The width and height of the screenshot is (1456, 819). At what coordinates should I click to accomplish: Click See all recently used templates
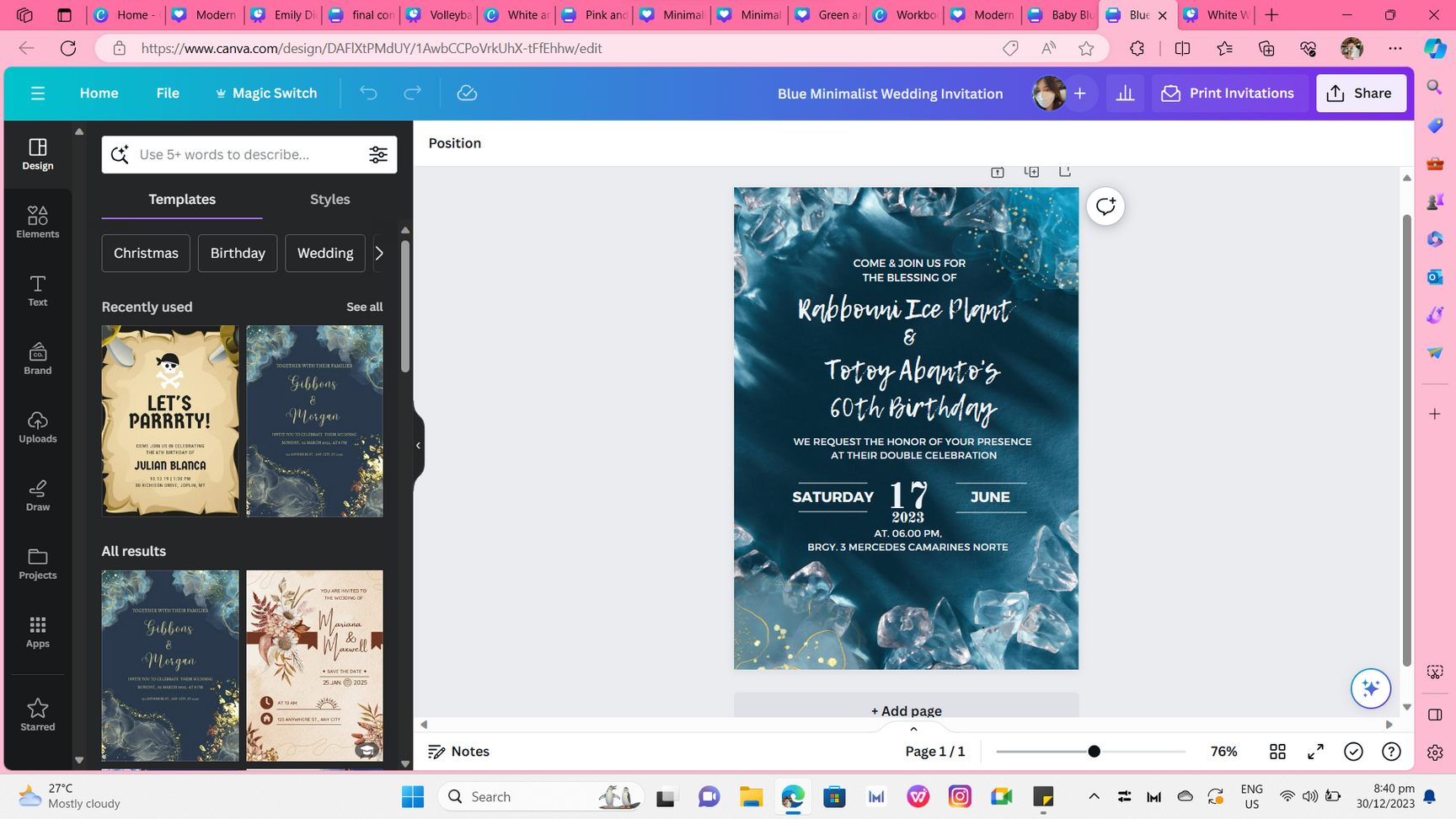tap(364, 307)
